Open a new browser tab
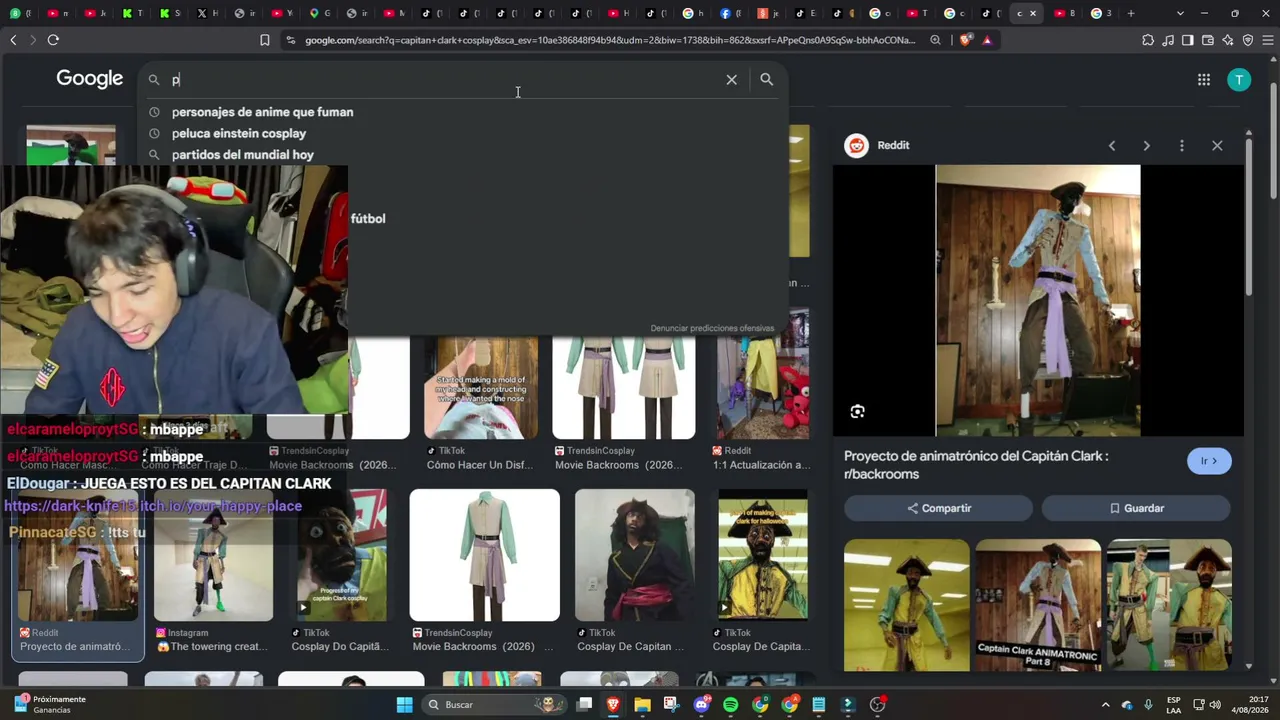Screen dimensions: 1280x720 [x=1130, y=13]
